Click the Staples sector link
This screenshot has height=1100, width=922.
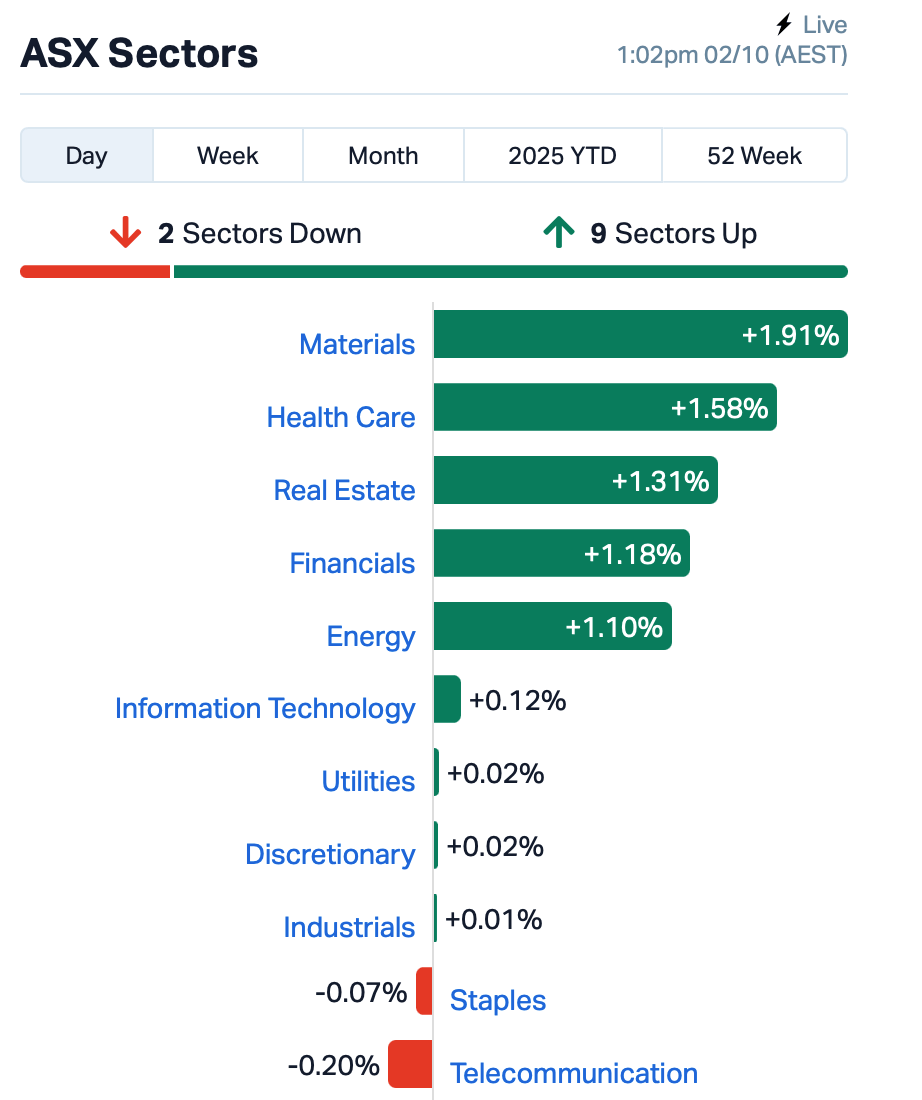click(498, 1000)
